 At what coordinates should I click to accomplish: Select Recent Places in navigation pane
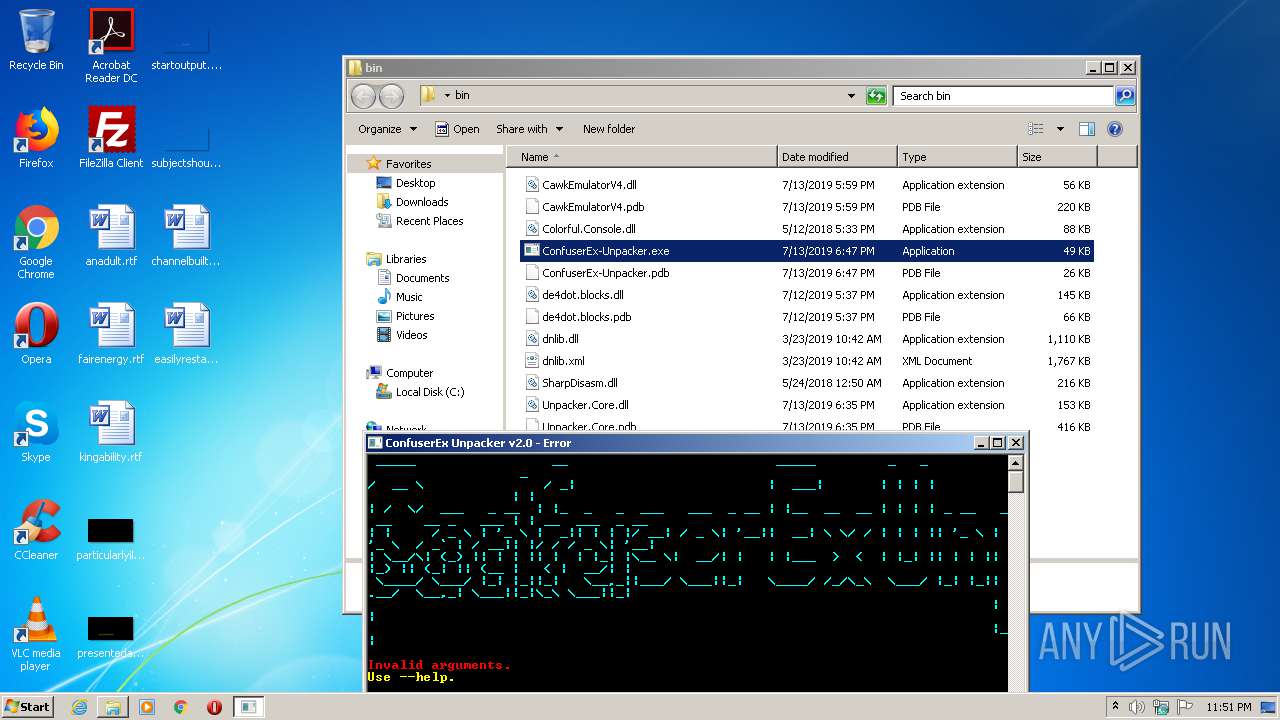429,221
